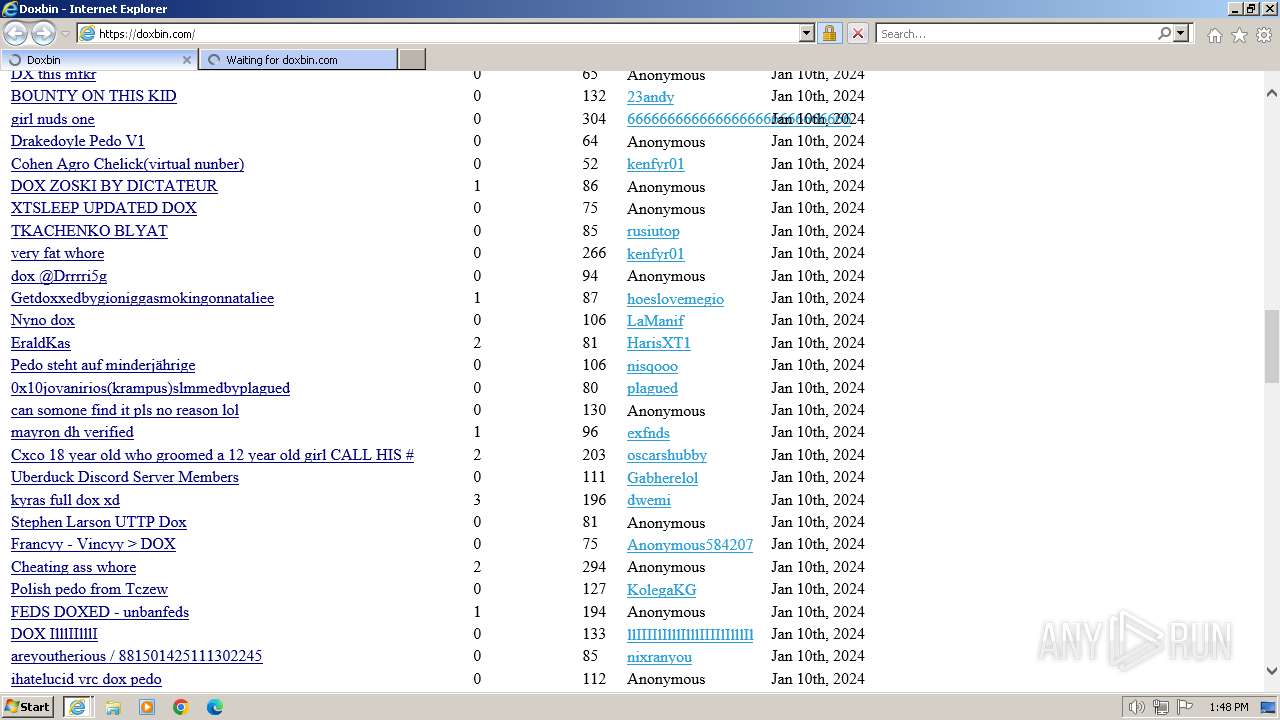This screenshot has height=720, width=1280.
Task: Switch to Waiting for doxbin.com tab
Action: [298, 60]
